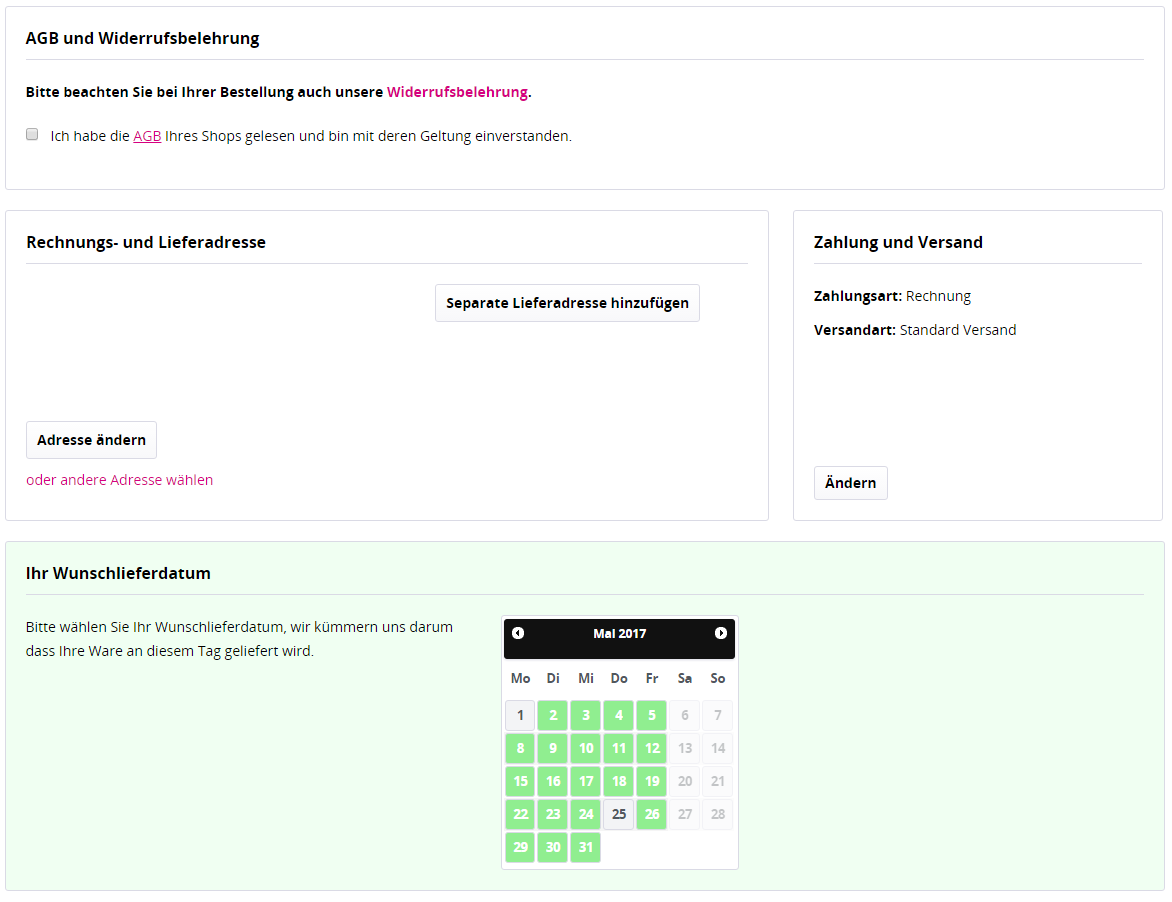Click Ändern button for payment and shipping
This screenshot has width=1172, height=902.
pyautogui.click(x=850, y=483)
